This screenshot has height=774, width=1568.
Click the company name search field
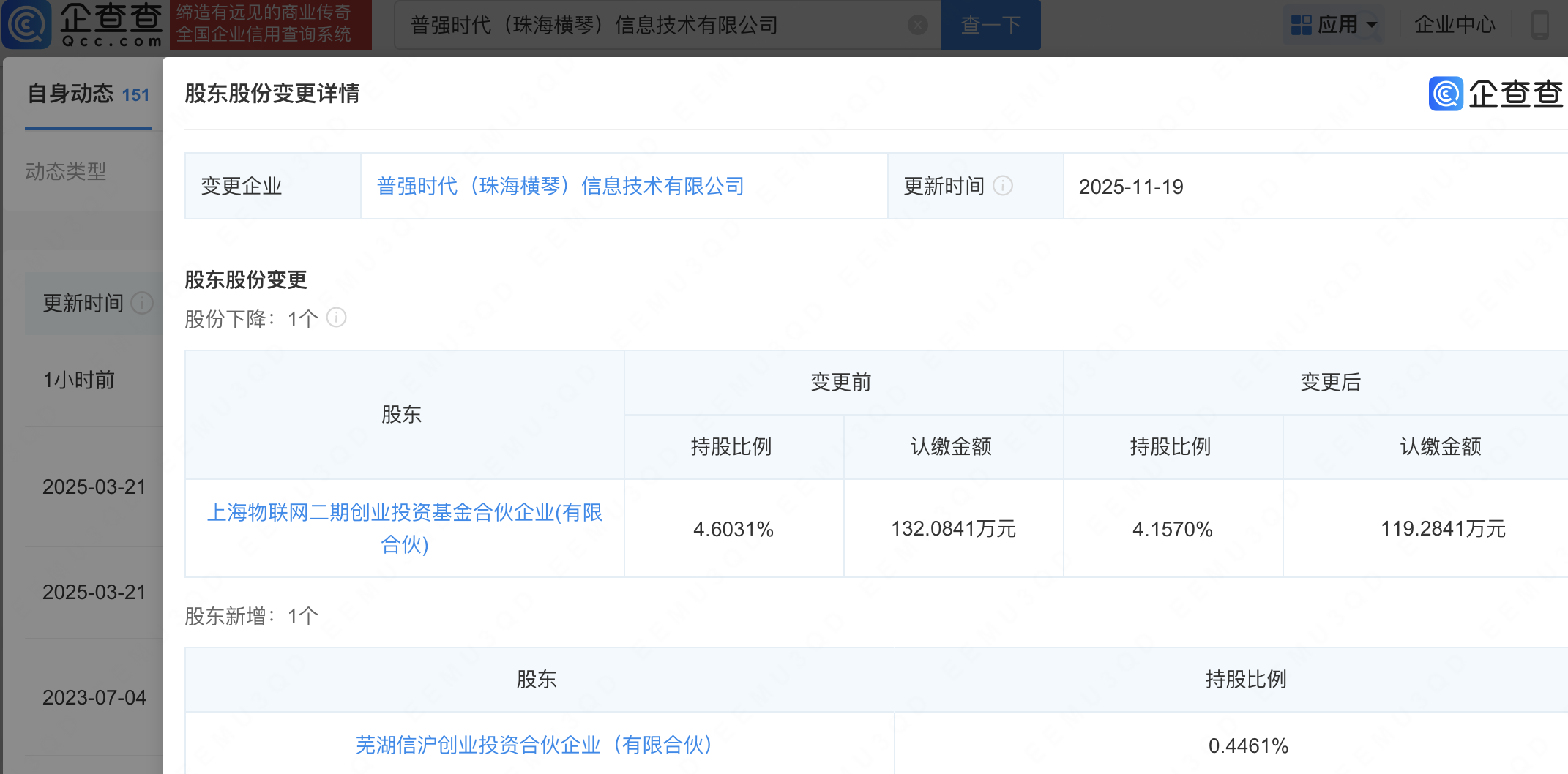(652, 26)
